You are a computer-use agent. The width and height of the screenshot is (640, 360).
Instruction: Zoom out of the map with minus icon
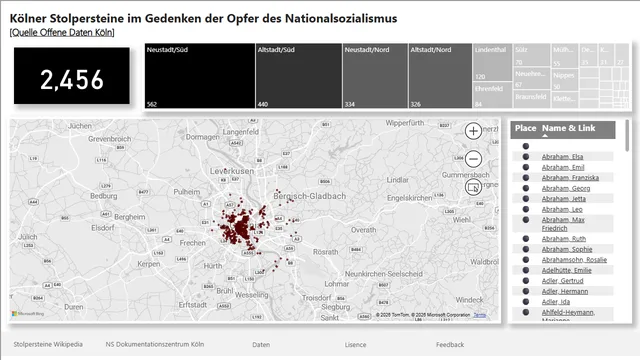pos(473,159)
